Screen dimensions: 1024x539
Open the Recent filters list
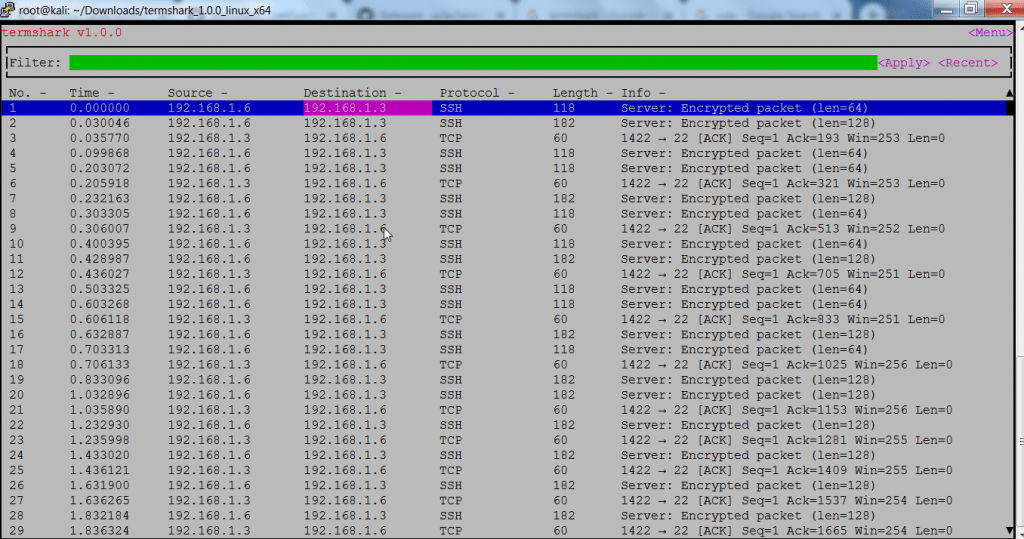[x=968, y=63]
